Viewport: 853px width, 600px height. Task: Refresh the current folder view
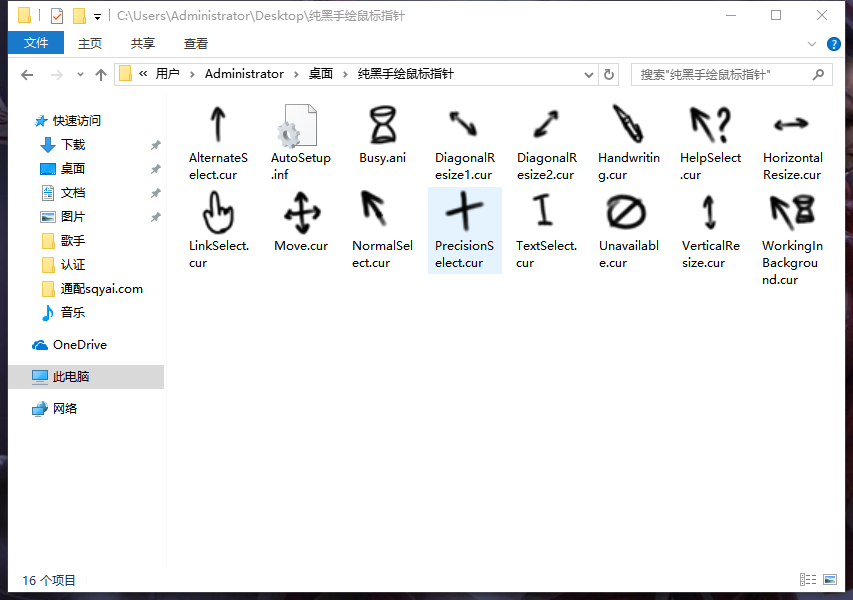(609, 75)
